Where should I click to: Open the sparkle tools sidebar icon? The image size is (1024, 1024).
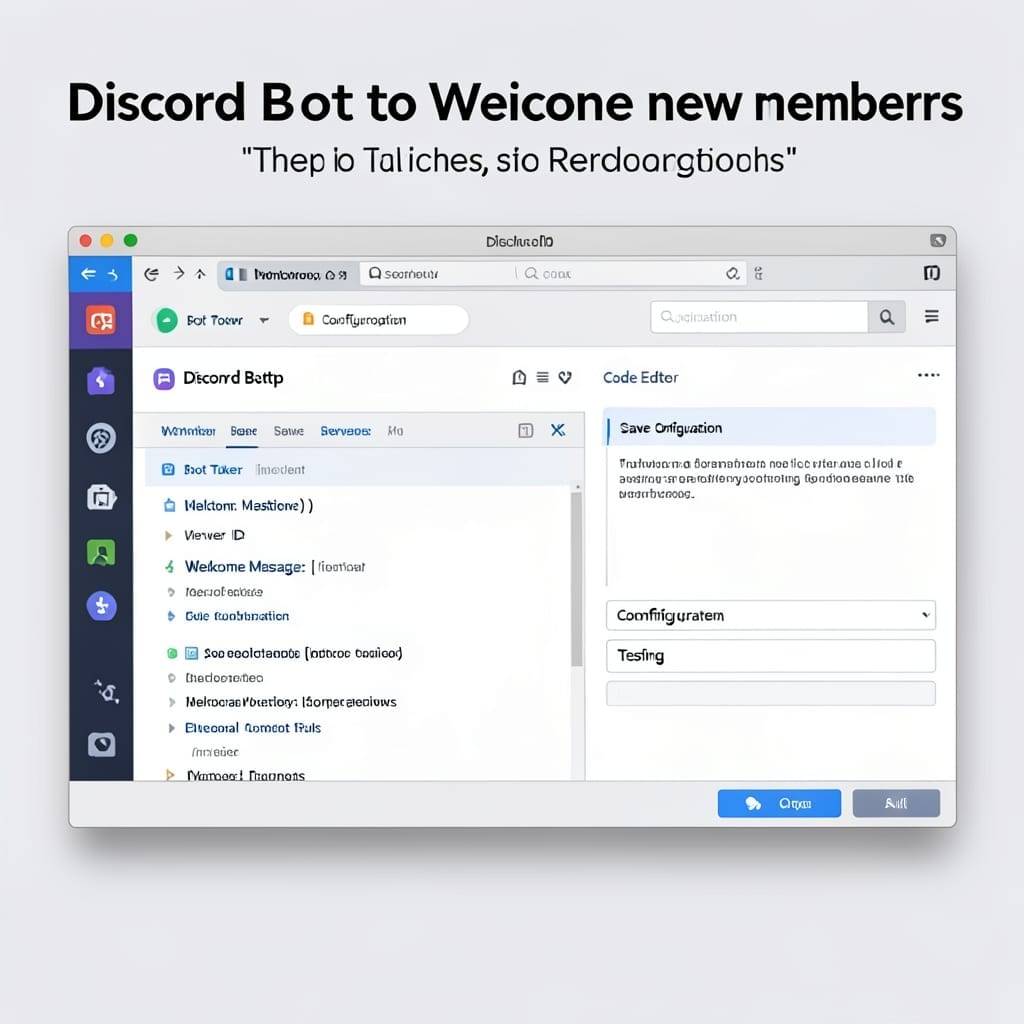pyautogui.click(x=106, y=691)
